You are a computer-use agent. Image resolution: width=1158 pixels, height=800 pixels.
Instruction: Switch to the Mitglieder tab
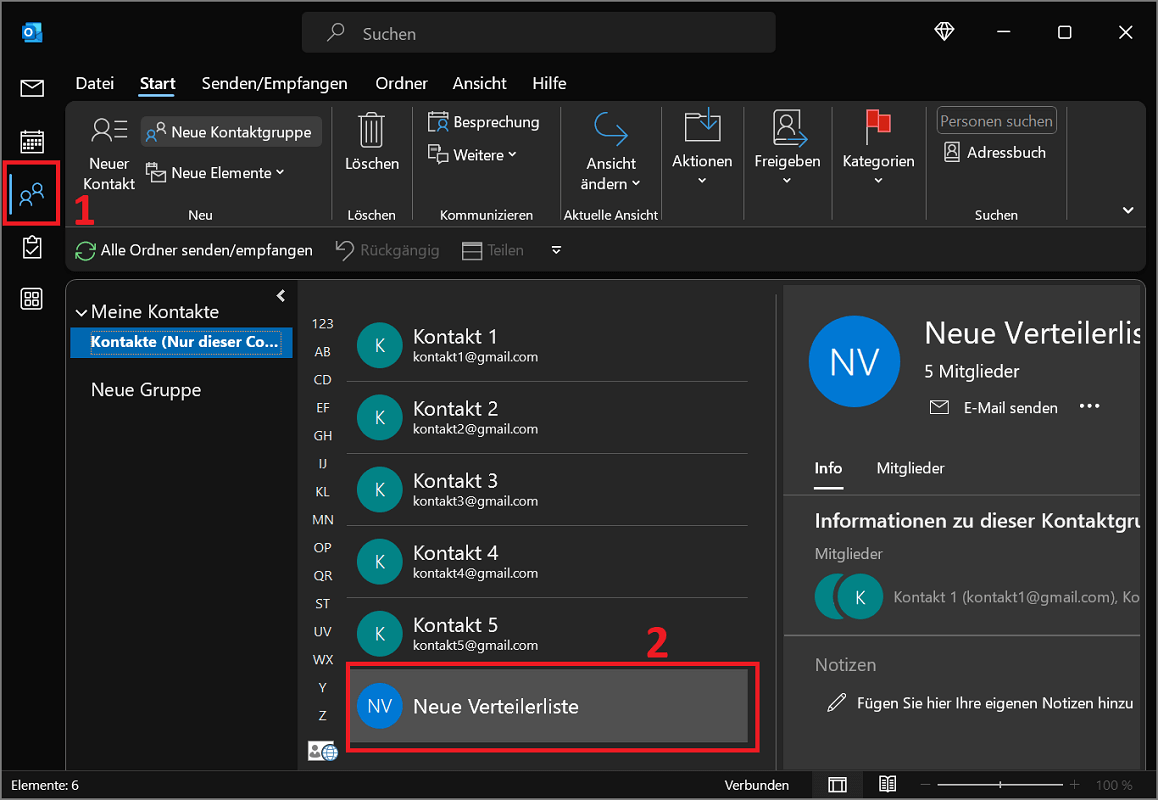pos(910,468)
